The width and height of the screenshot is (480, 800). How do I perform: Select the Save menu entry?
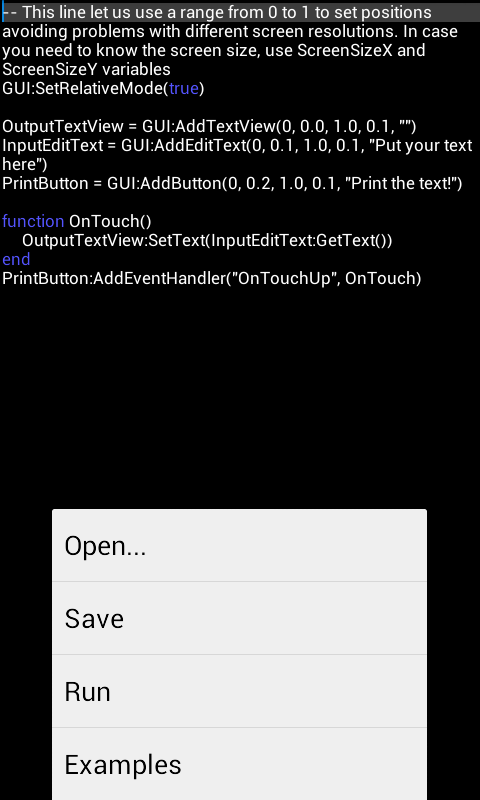pyautogui.click(x=239, y=618)
